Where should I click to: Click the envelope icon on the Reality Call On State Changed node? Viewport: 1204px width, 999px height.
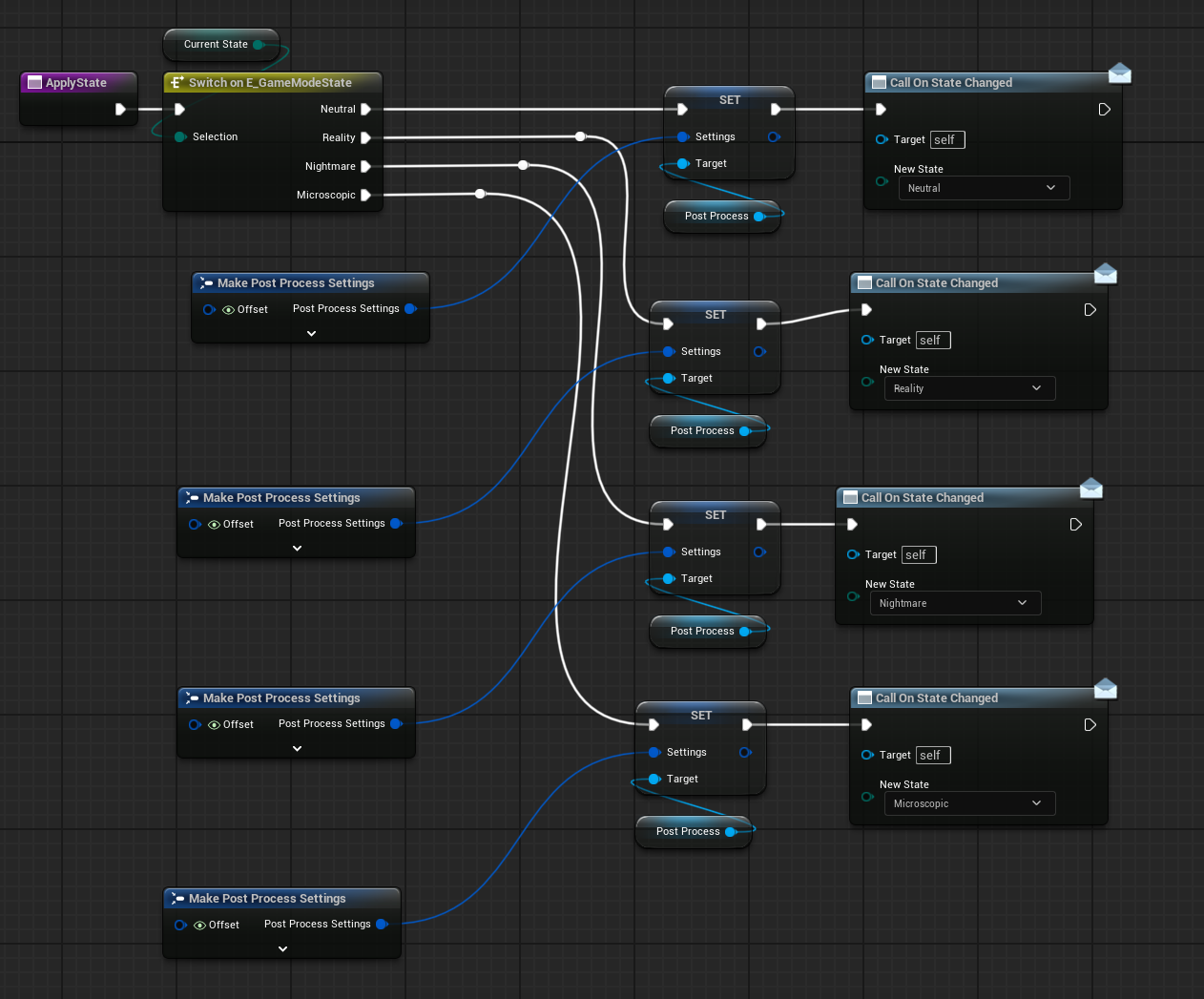point(1105,273)
